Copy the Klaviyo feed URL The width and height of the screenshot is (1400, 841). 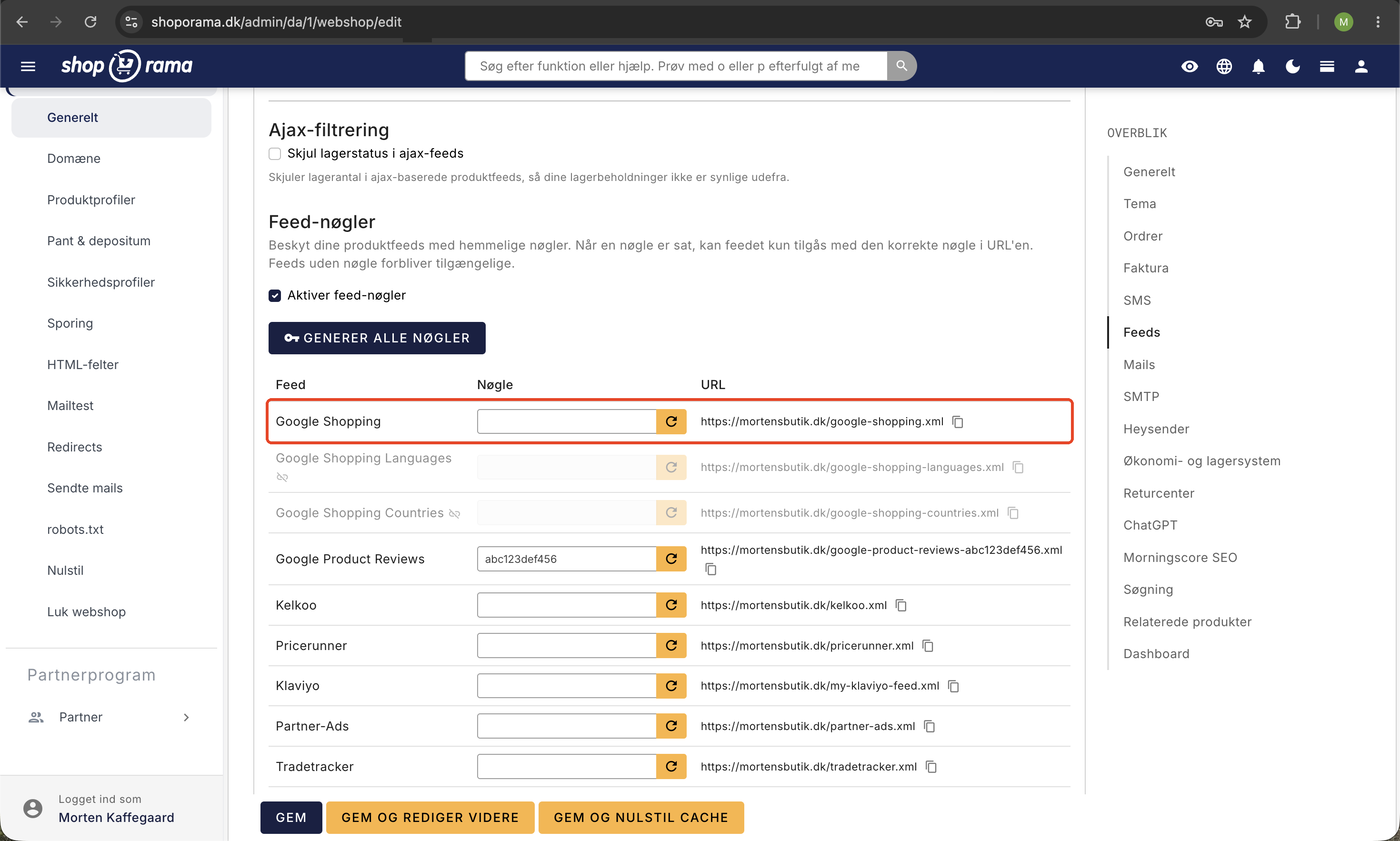pyautogui.click(x=953, y=686)
